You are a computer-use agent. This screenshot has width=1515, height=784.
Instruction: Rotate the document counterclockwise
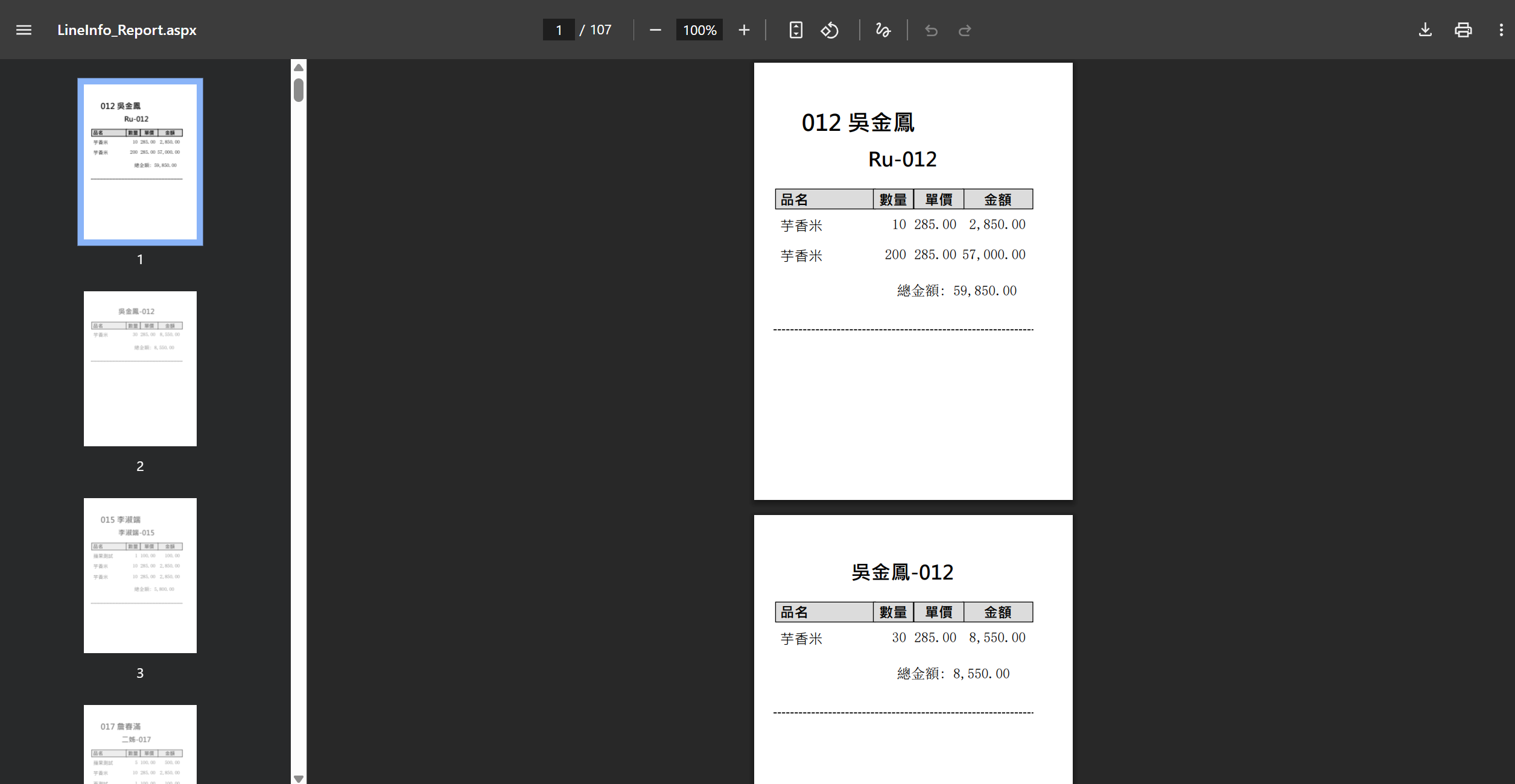[830, 30]
